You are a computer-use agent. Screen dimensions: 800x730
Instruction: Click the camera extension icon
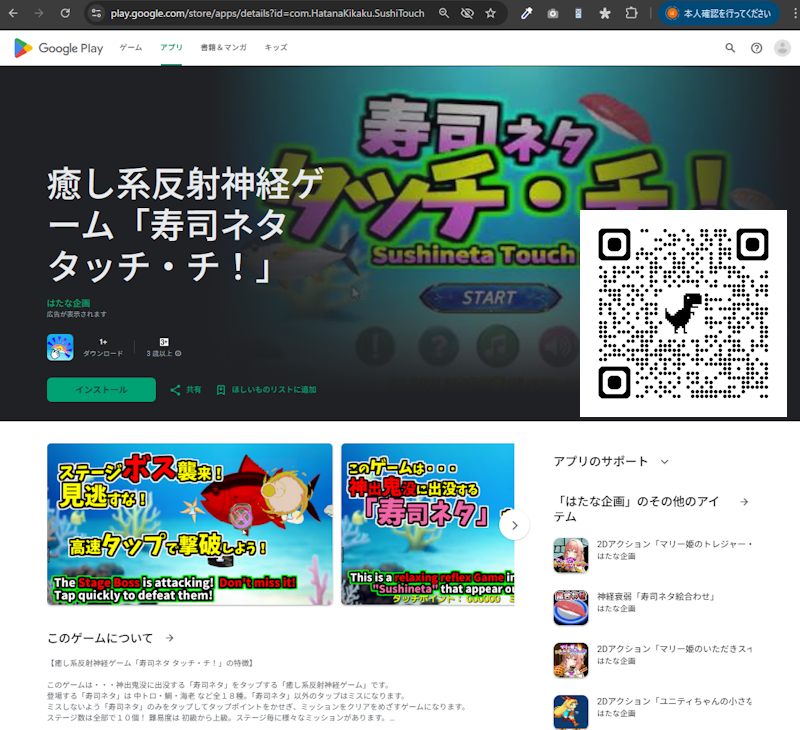click(x=553, y=13)
